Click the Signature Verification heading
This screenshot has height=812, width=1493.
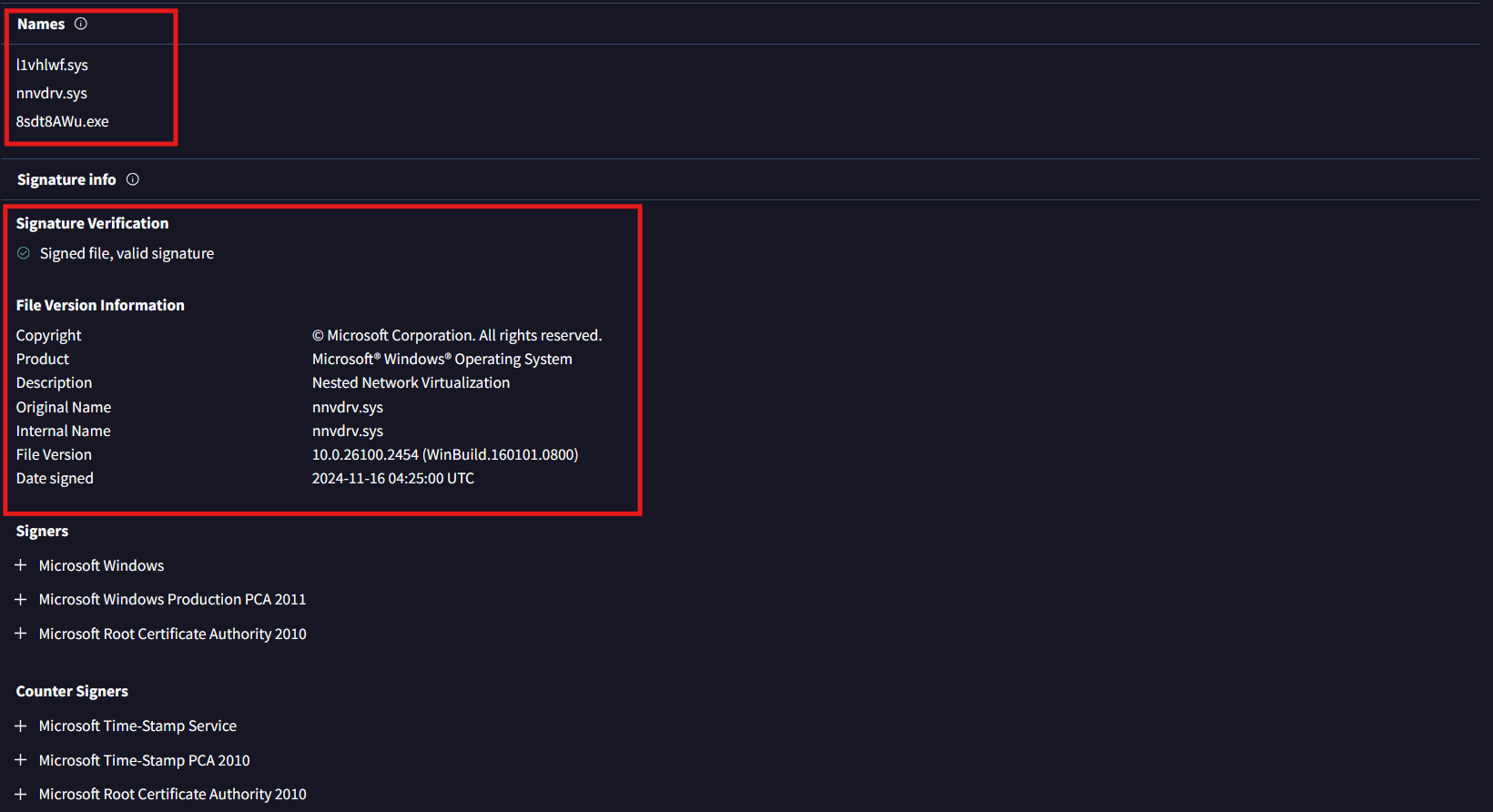92,223
